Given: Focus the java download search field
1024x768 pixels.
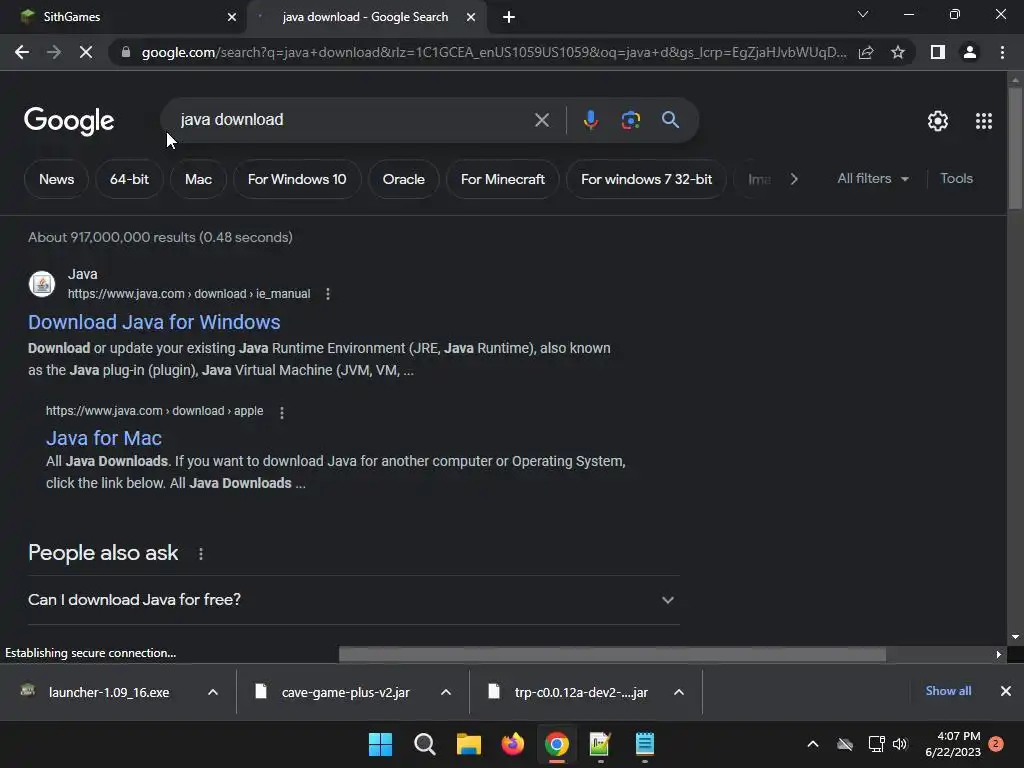Looking at the screenshot, I should pos(353,120).
